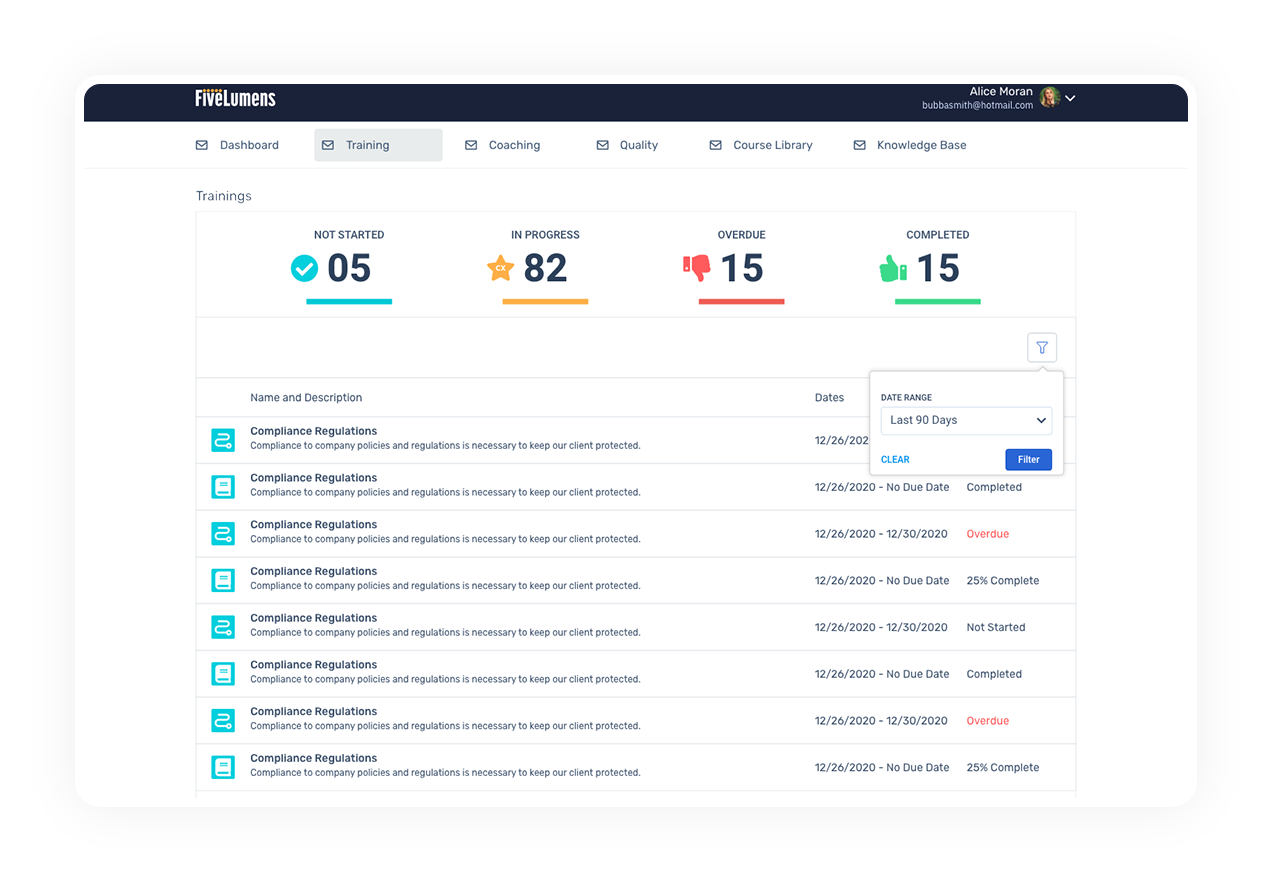Click the envelope icon beside Knowledge Base

[x=859, y=145]
